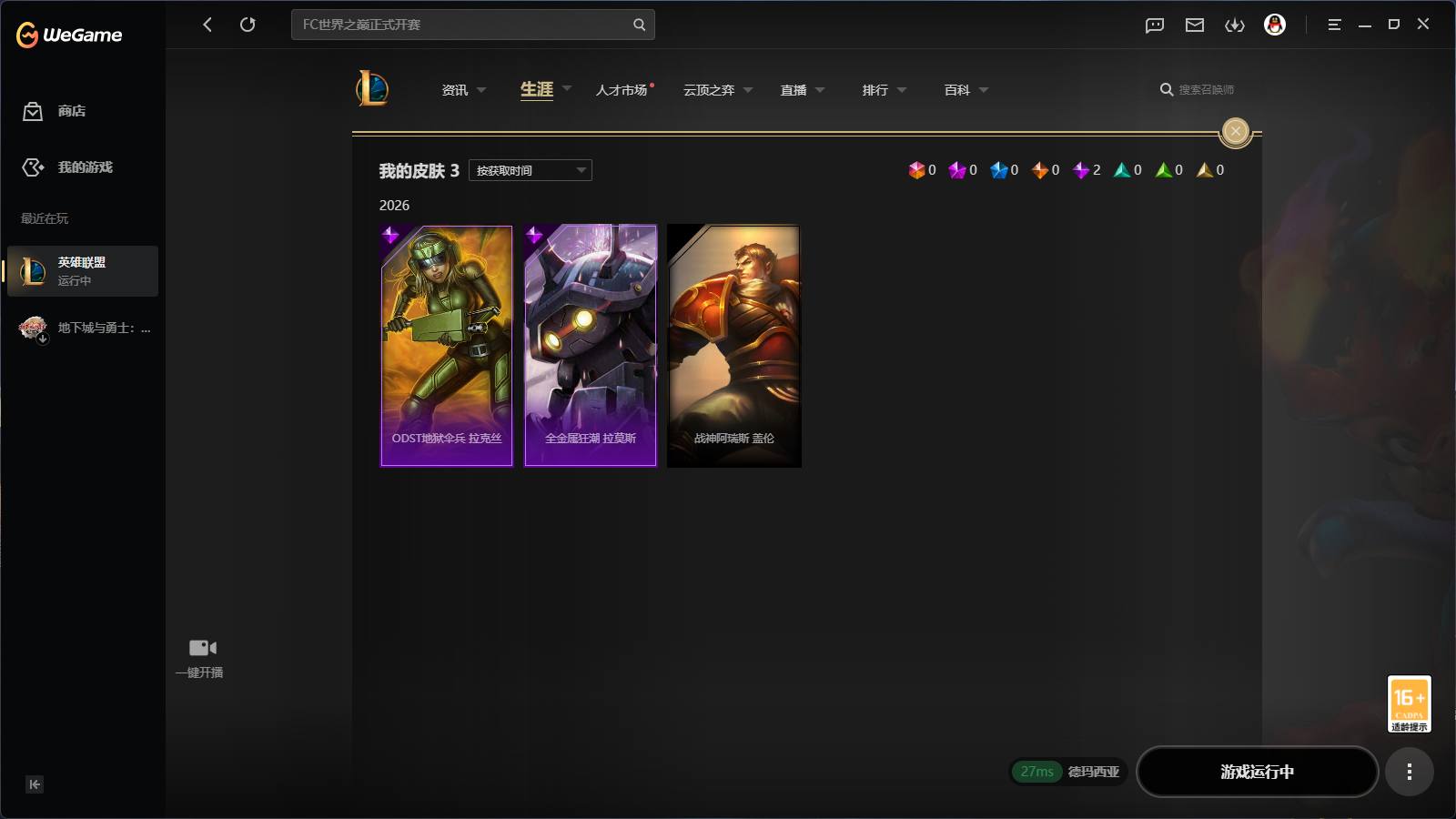Select 英雄联盟 in the recent games list
The width and height of the screenshot is (1456, 819).
click(x=83, y=271)
